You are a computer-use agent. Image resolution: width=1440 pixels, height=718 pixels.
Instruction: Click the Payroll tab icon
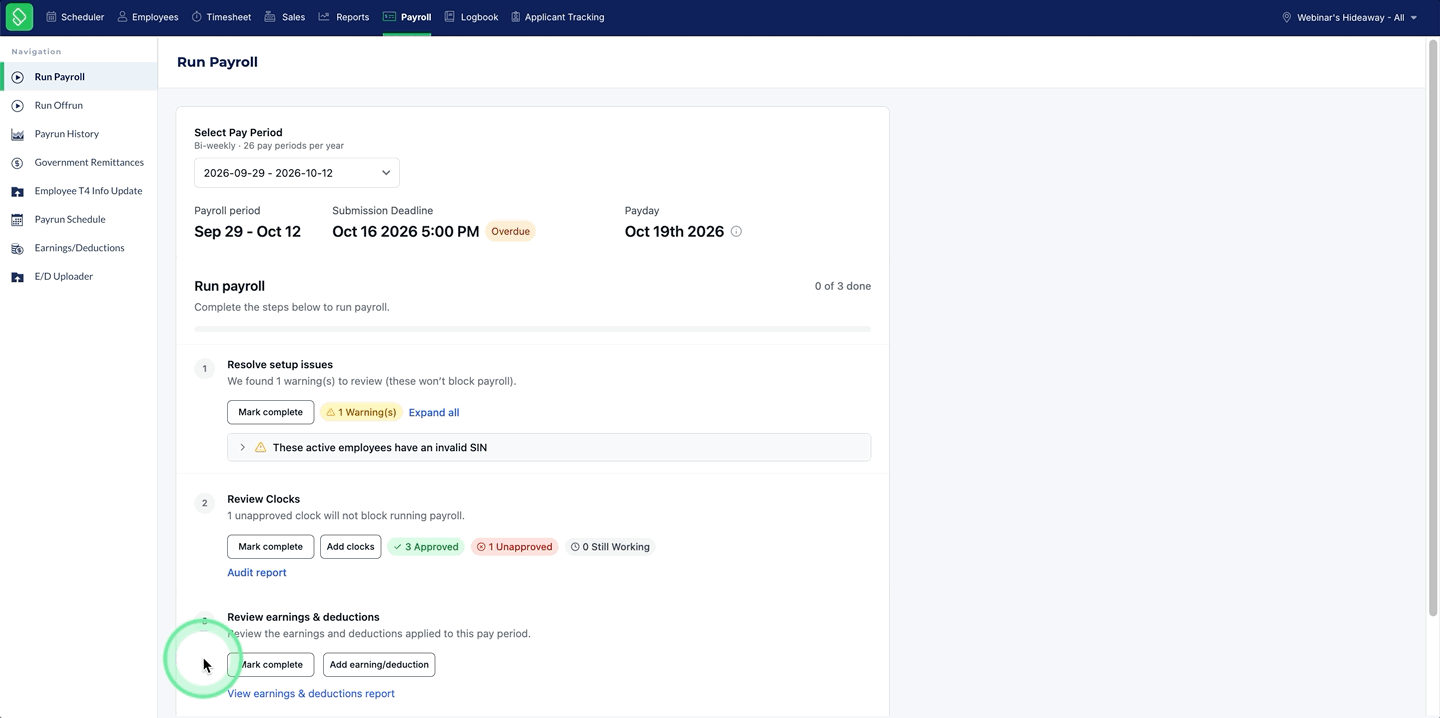pos(390,17)
